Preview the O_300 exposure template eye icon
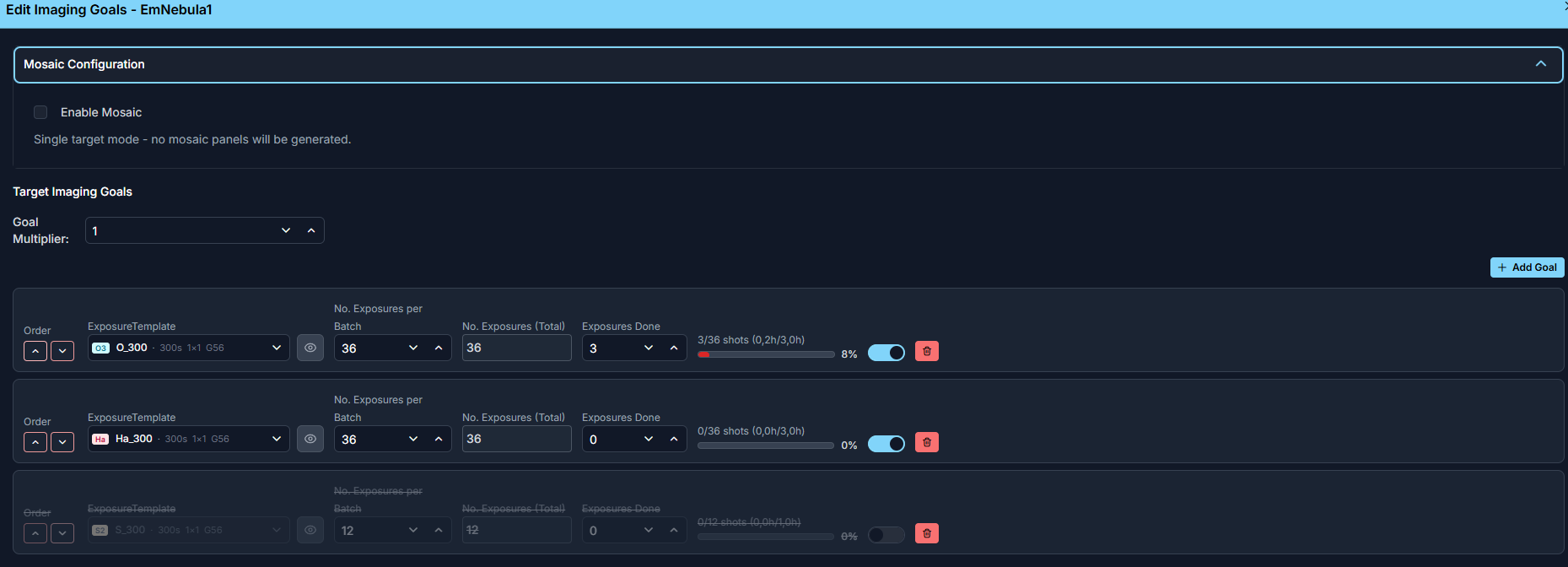Image resolution: width=1568 pixels, height=567 pixels. (310, 348)
